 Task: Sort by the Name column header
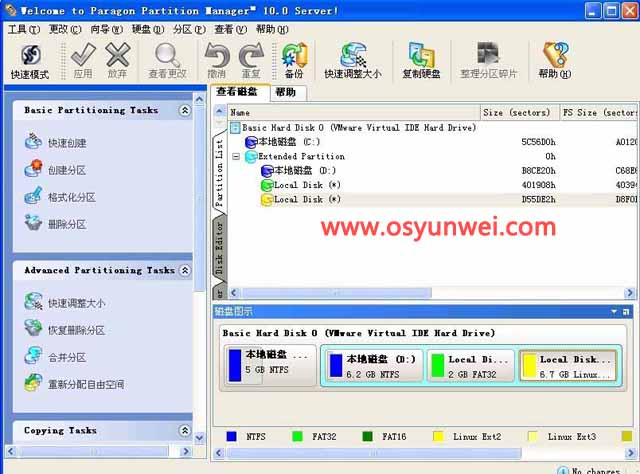[x=353, y=112]
